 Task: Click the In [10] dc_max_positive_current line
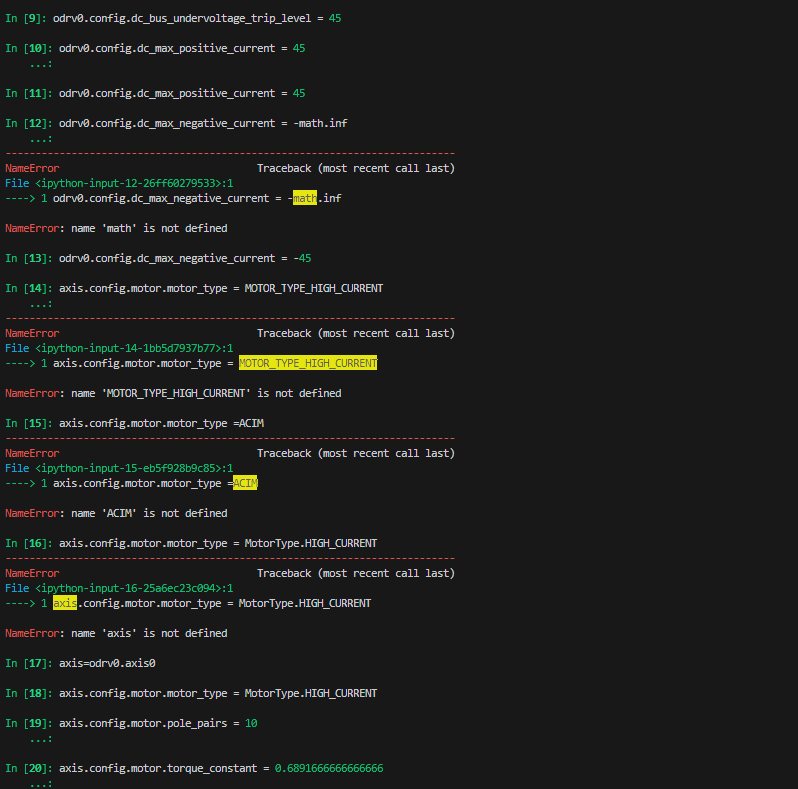tap(155, 48)
